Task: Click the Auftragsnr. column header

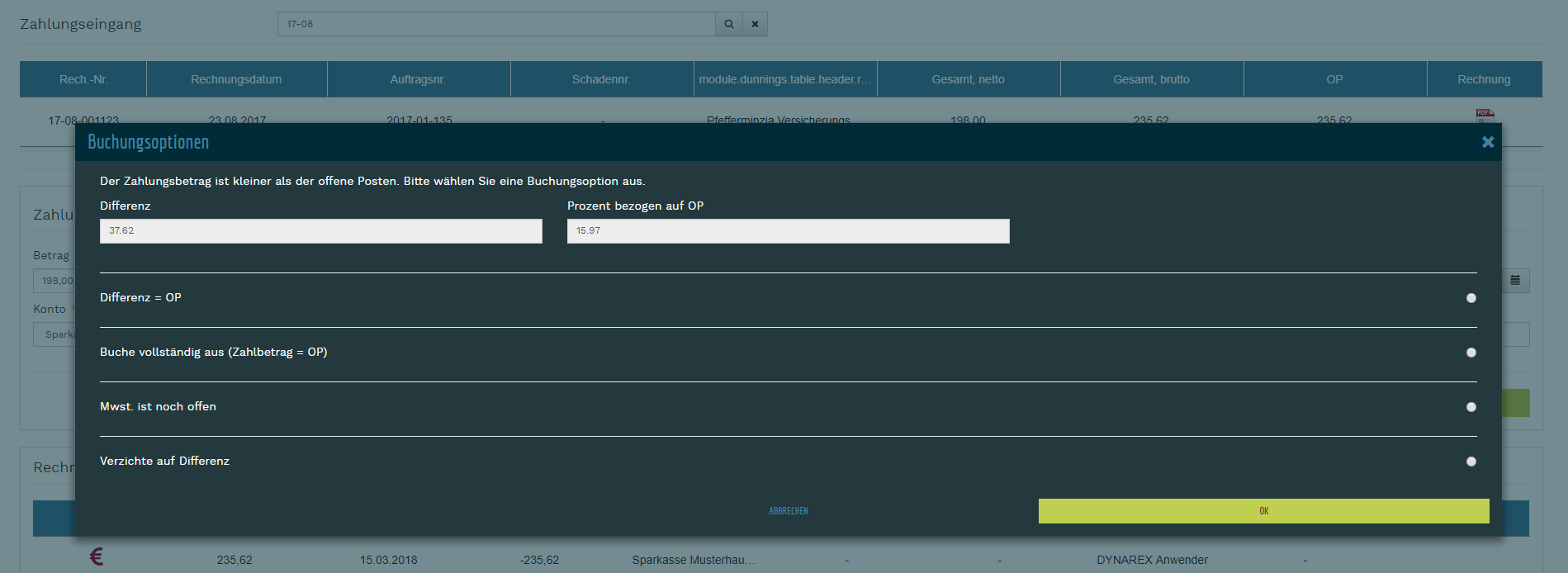Action: click(418, 79)
